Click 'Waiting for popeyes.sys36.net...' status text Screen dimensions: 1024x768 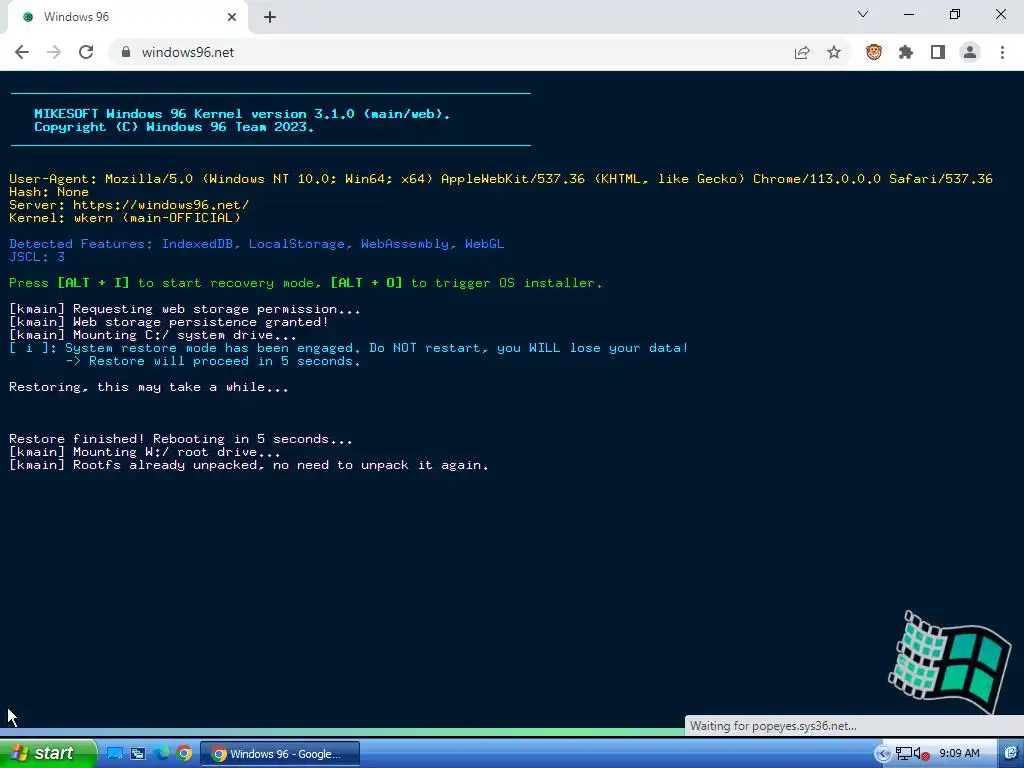(x=773, y=726)
